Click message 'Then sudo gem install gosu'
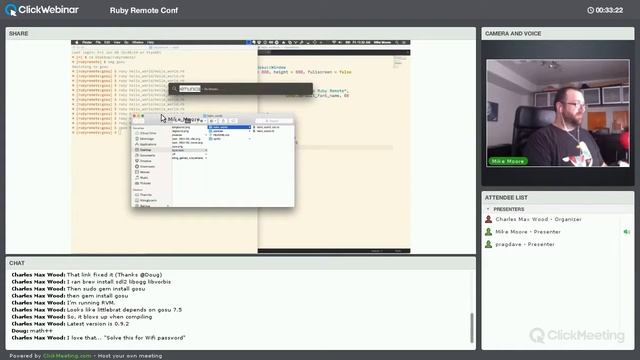The image size is (640, 360). coord(106,289)
